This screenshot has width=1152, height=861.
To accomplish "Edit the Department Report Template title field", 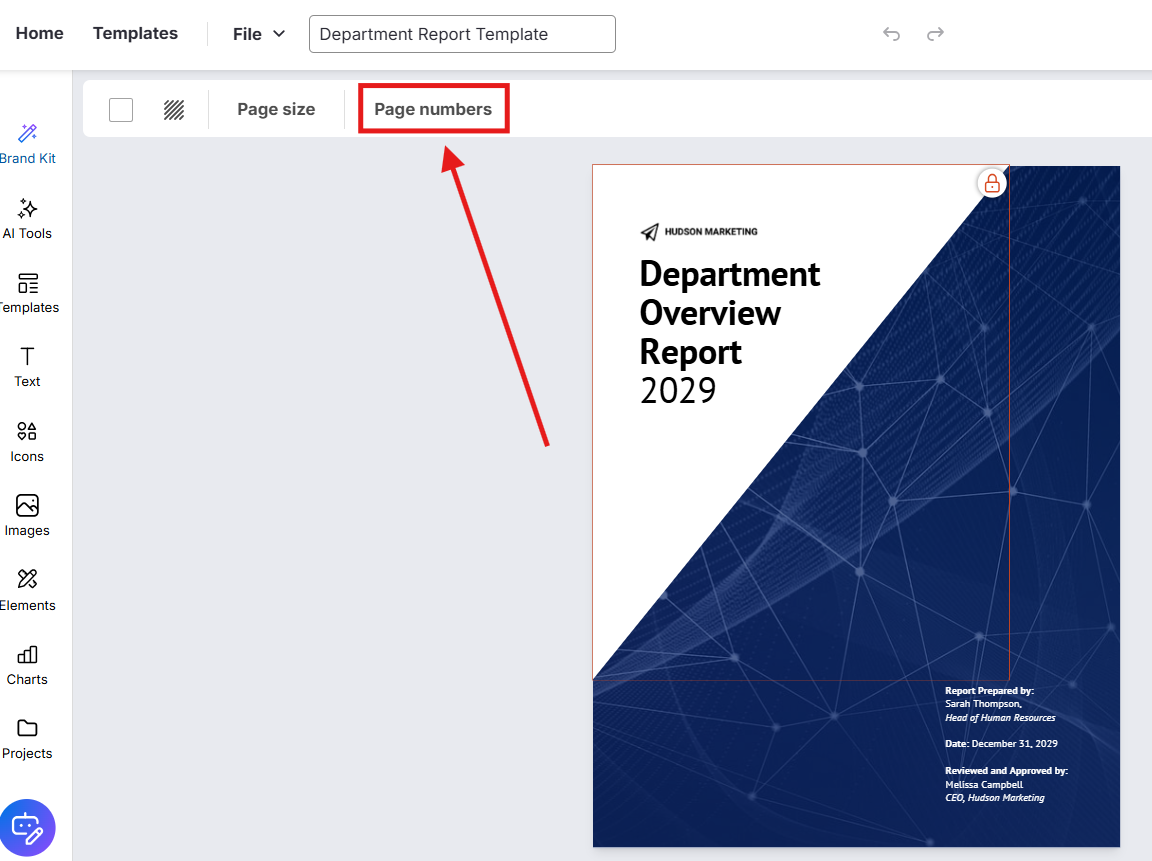I will pos(462,34).
